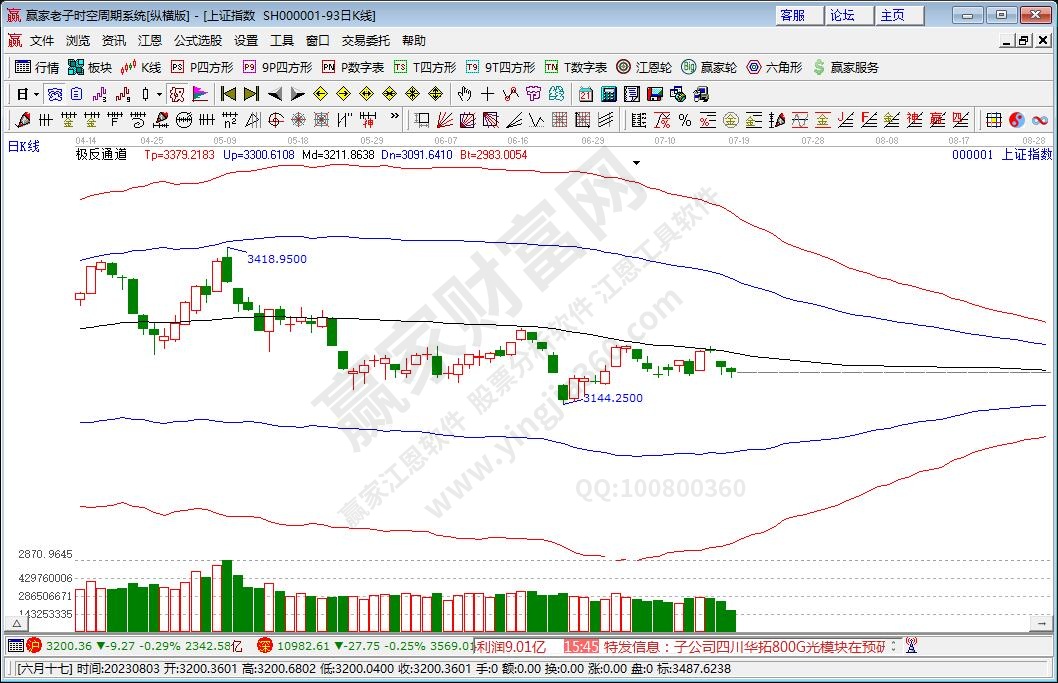Expand the 日 period dropdown arrow
Viewport: 1058px width, 683px height.
37,94
